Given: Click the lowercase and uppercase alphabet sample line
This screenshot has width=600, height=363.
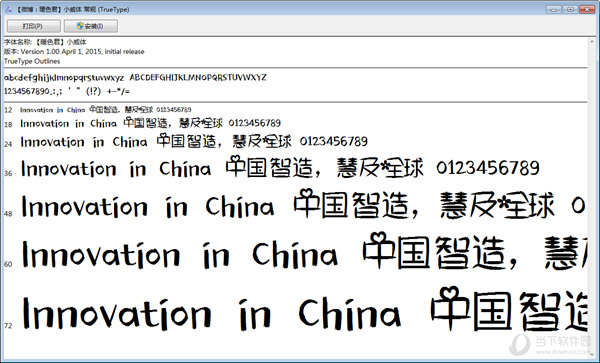Looking at the screenshot, I should click(x=135, y=78).
